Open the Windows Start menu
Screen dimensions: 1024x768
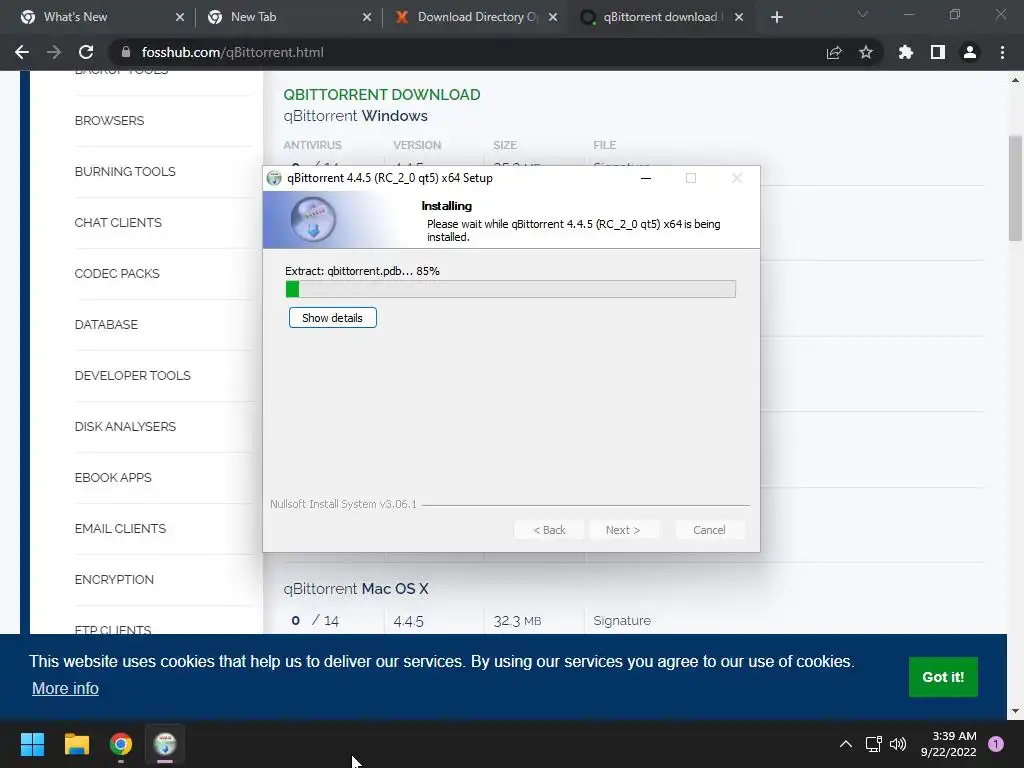click(32, 744)
